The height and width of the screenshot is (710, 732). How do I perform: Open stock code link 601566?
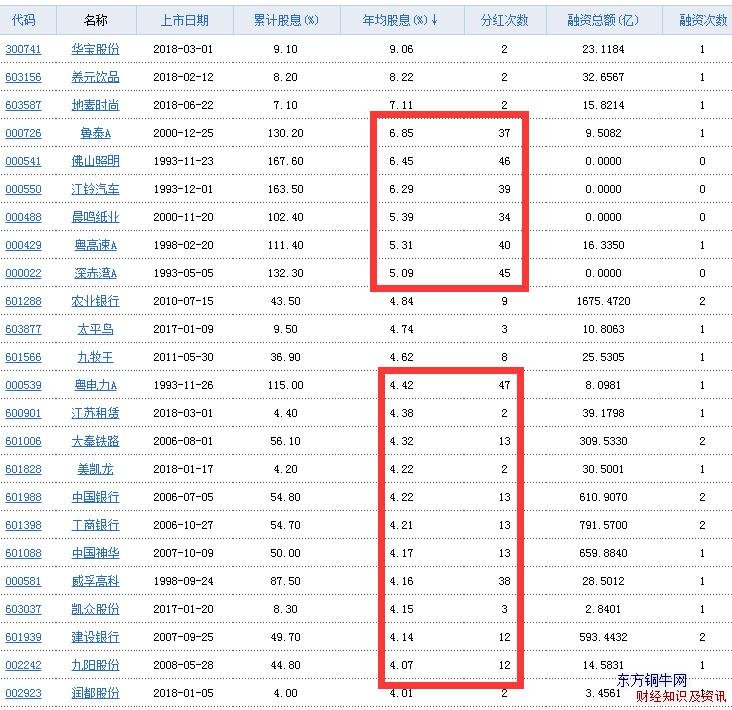pos(23,357)
